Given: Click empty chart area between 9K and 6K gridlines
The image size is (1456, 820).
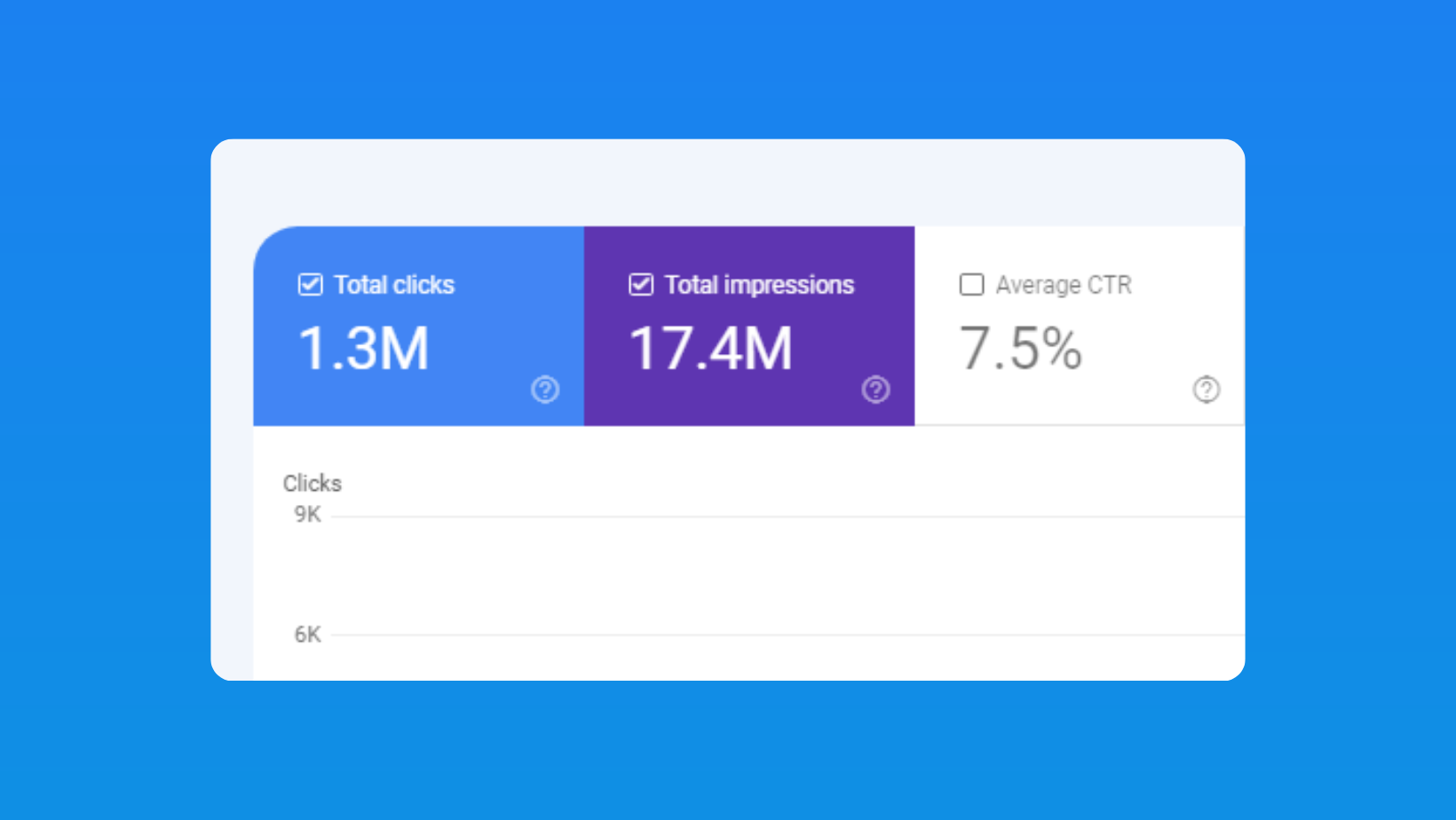Looking at the screenshot, I should [x=781, y=575].
